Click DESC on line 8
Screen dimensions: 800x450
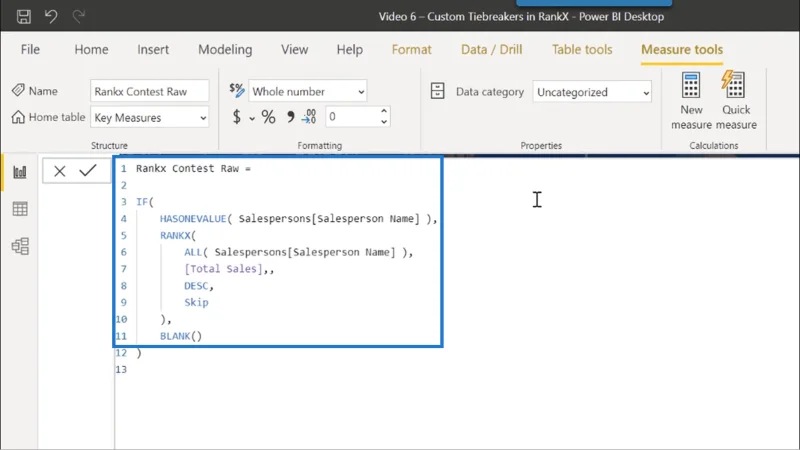196,286
